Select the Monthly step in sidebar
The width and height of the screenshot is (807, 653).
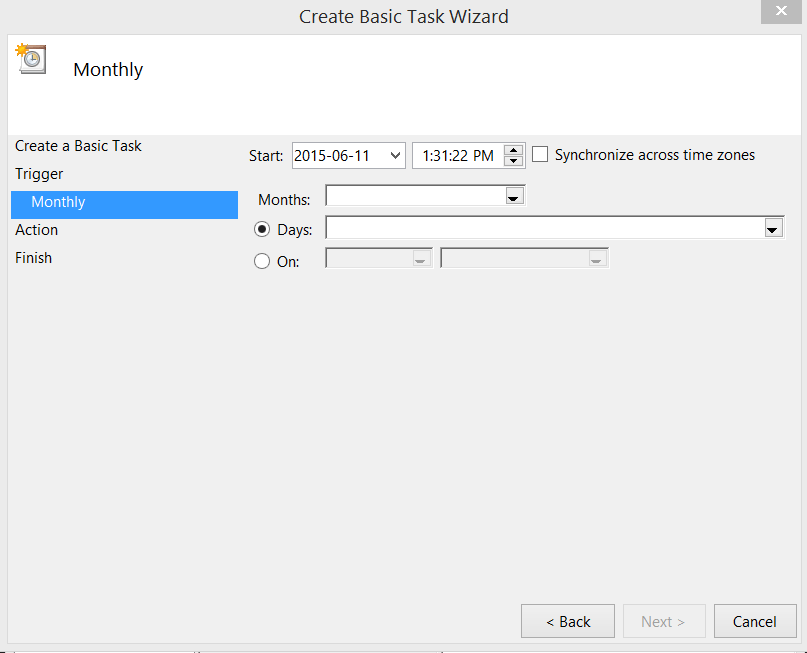click(58, 202)
